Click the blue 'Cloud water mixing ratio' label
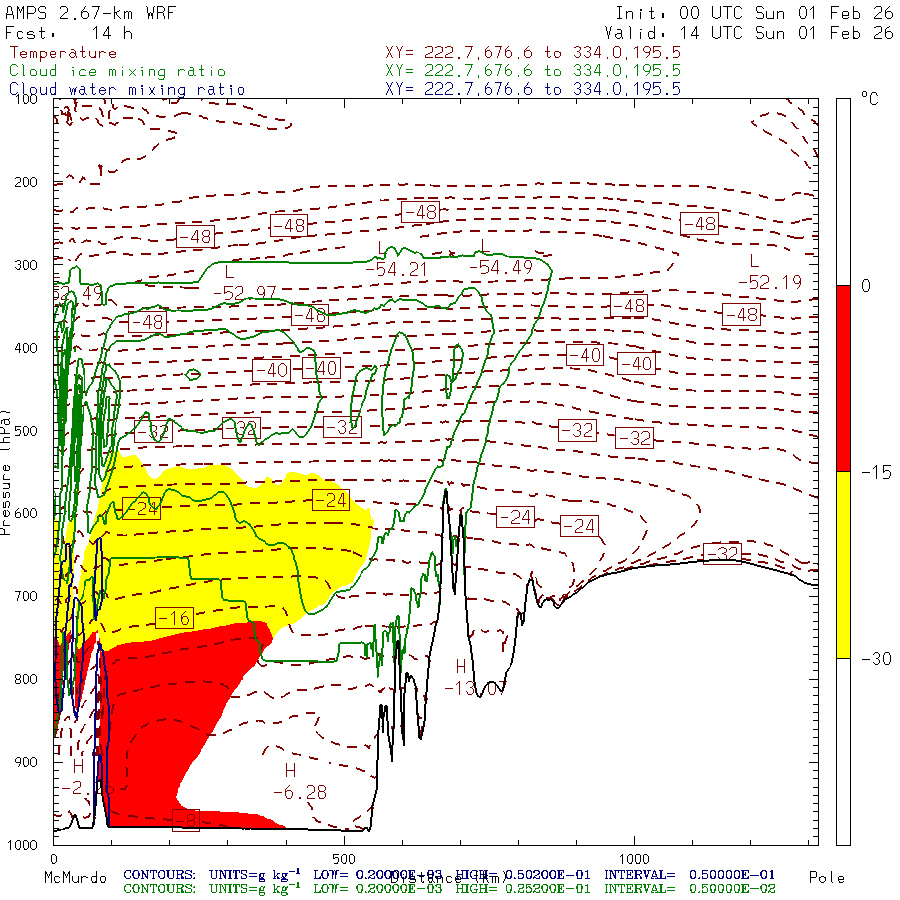 click(x=127, y=90)
